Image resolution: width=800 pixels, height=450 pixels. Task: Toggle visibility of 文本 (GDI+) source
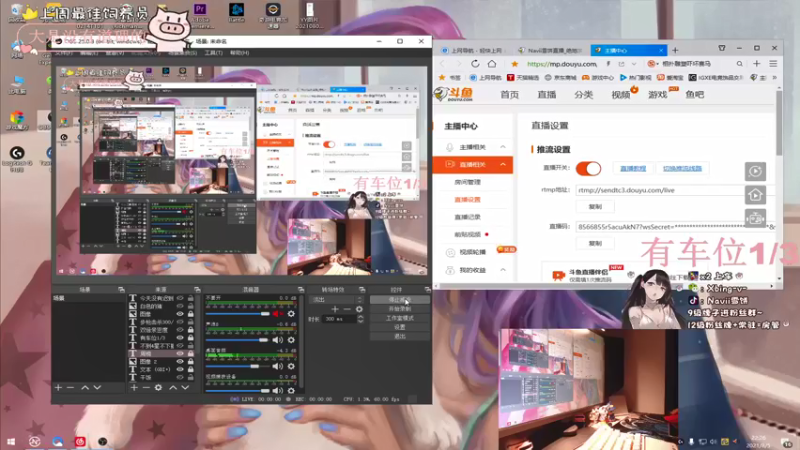click(x=180, y=369)
